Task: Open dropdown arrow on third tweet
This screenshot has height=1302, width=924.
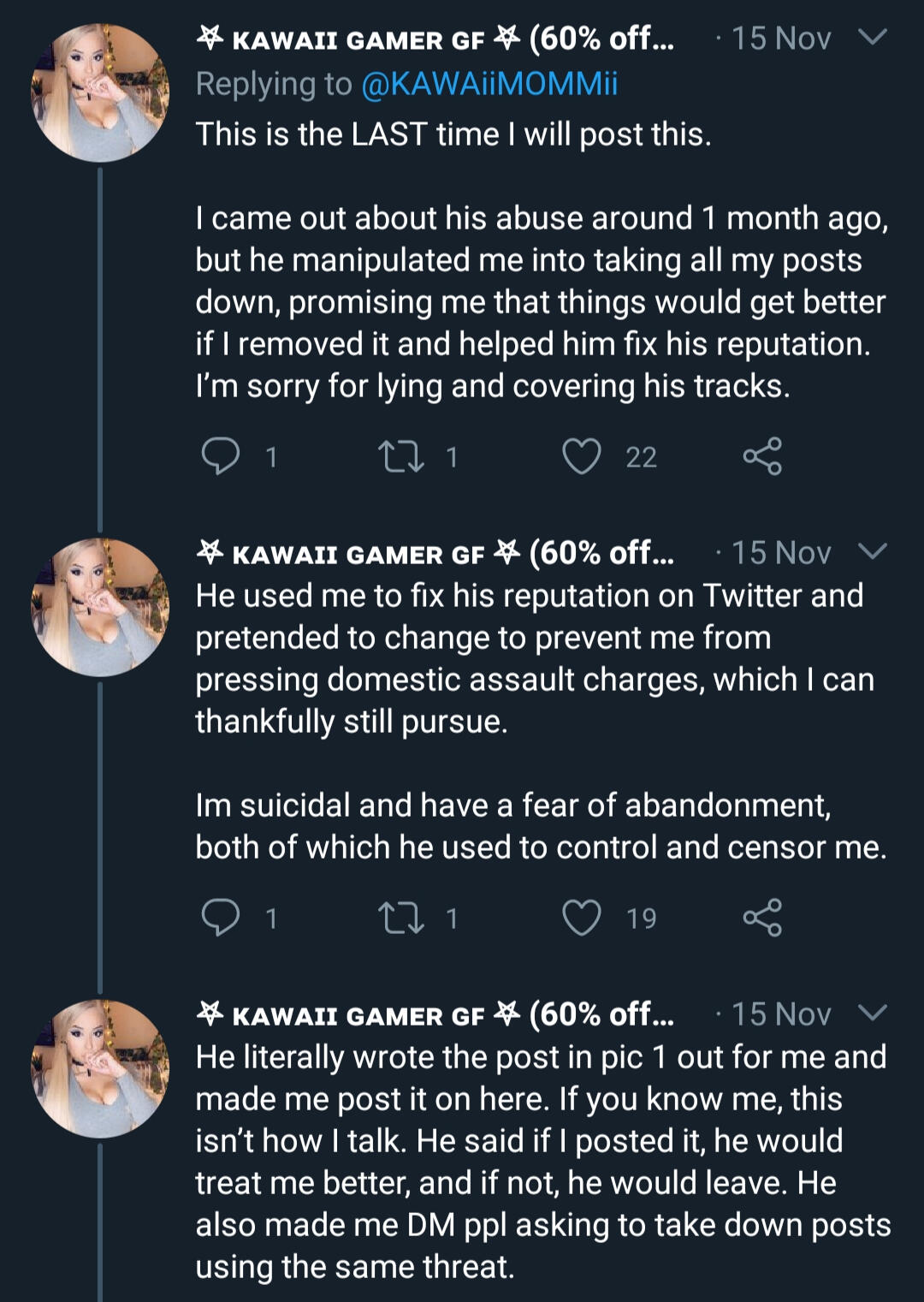Action: (x=872, y=1014)
